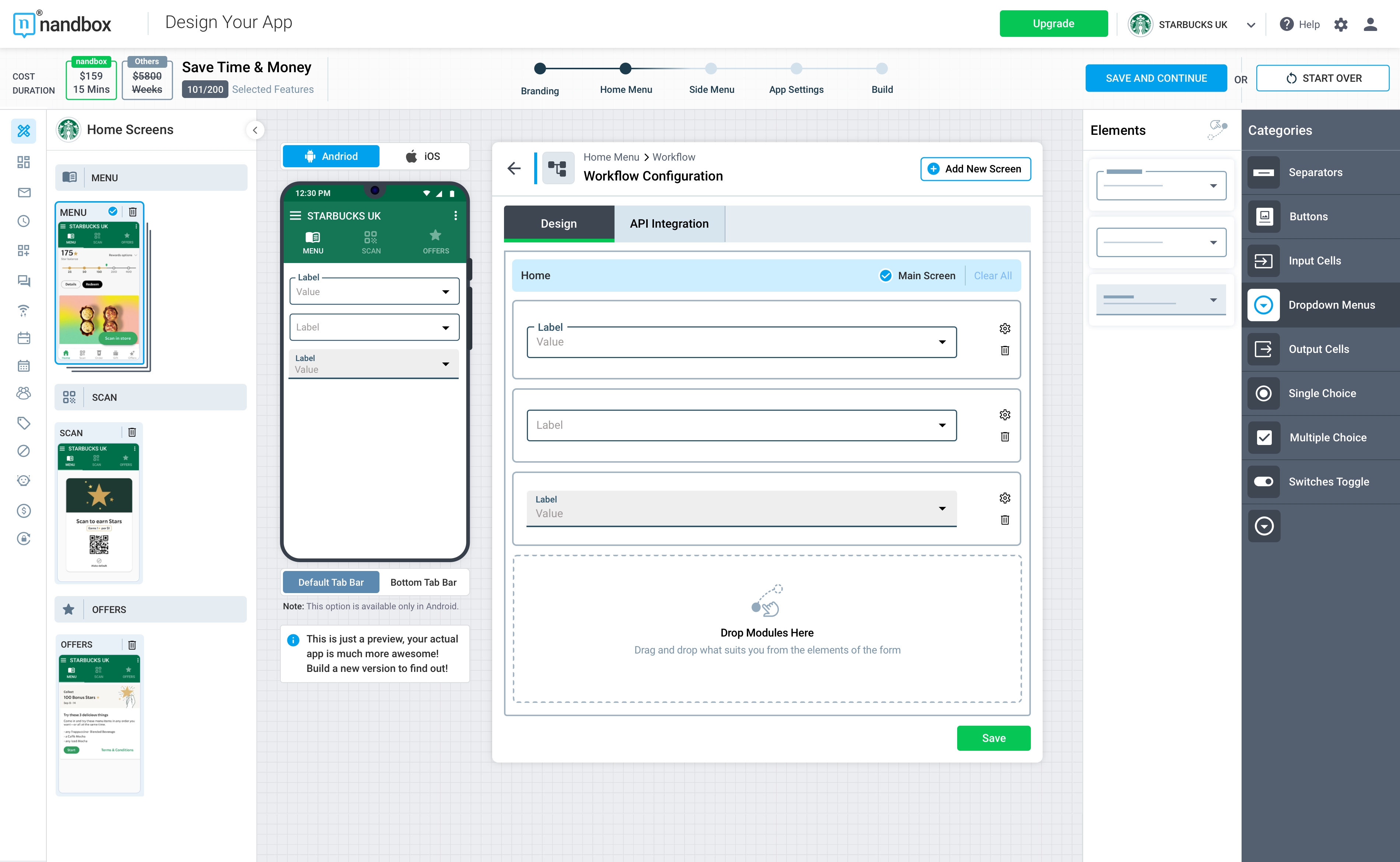Screen dimensions: 1400x862
Task: Click Add New Screen
Action: [975, 169]
